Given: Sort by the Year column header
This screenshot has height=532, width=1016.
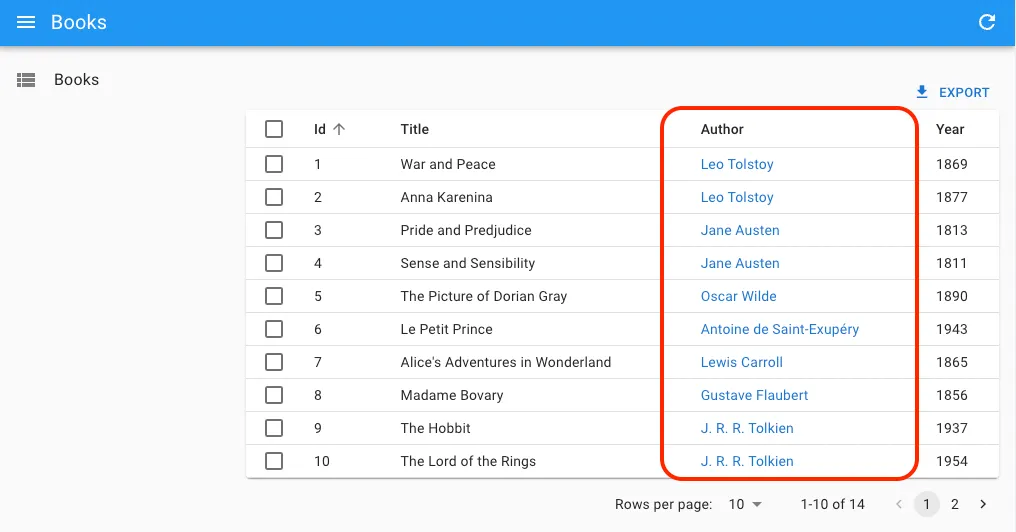Looking at the screenshot, I should 950,129.
